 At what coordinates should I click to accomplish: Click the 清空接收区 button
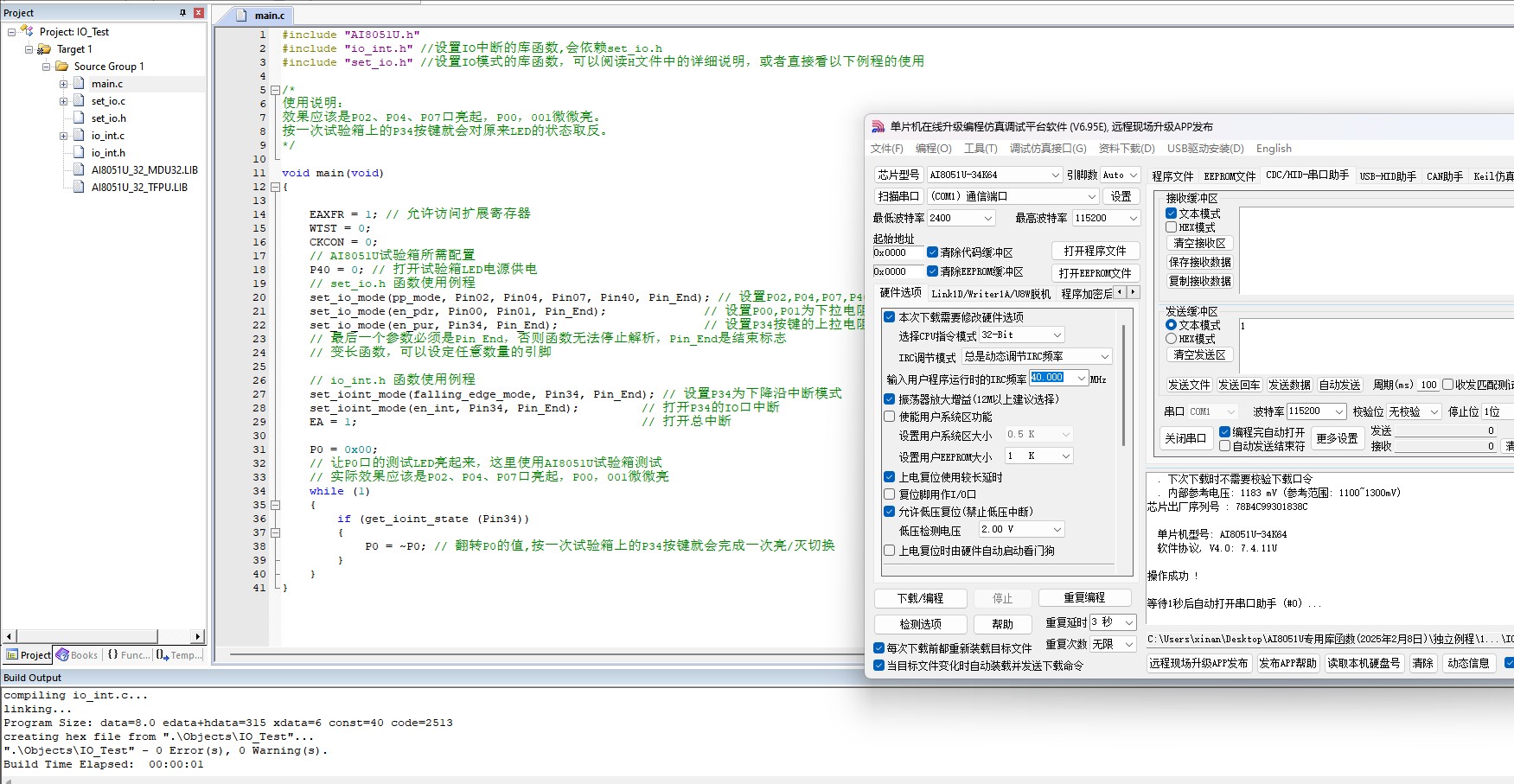pyautogui.click(x=1199, y=244)
